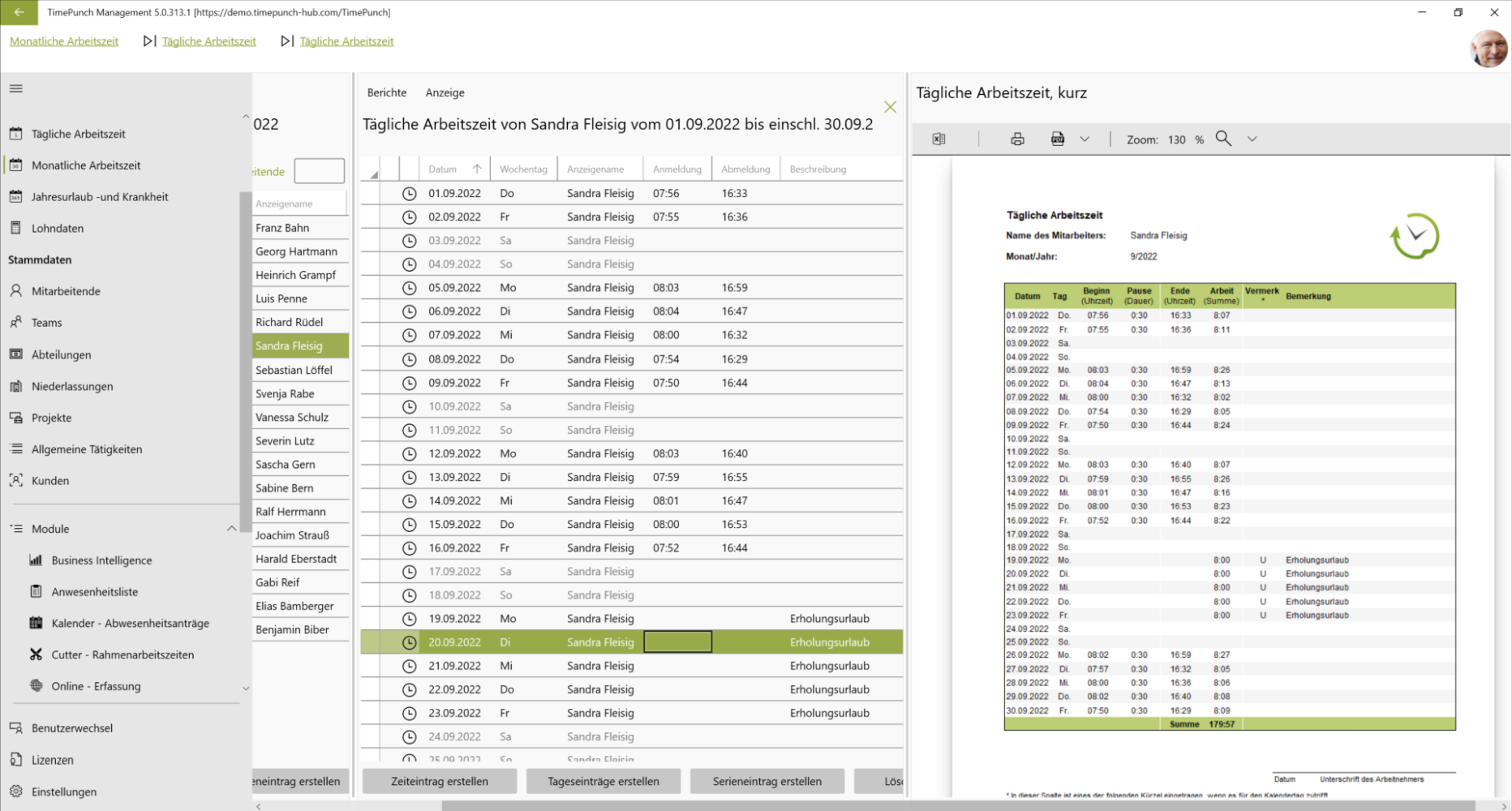Open the hamburger navigation menu

(16, 88)
